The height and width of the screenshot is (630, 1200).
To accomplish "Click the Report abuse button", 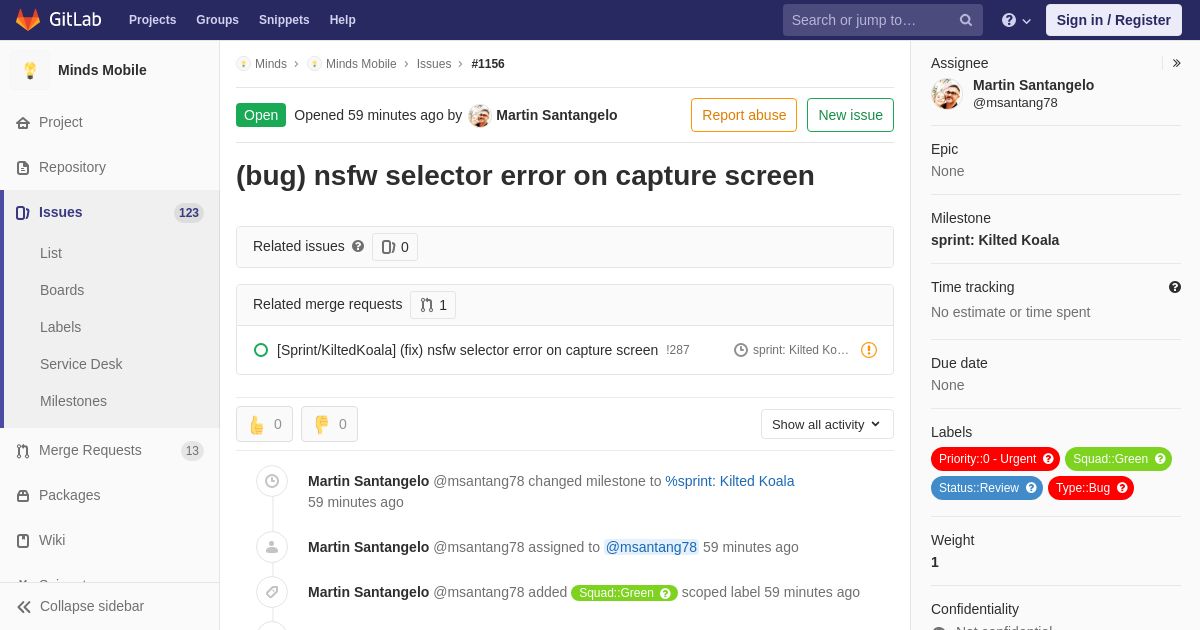I will (744, 115).
